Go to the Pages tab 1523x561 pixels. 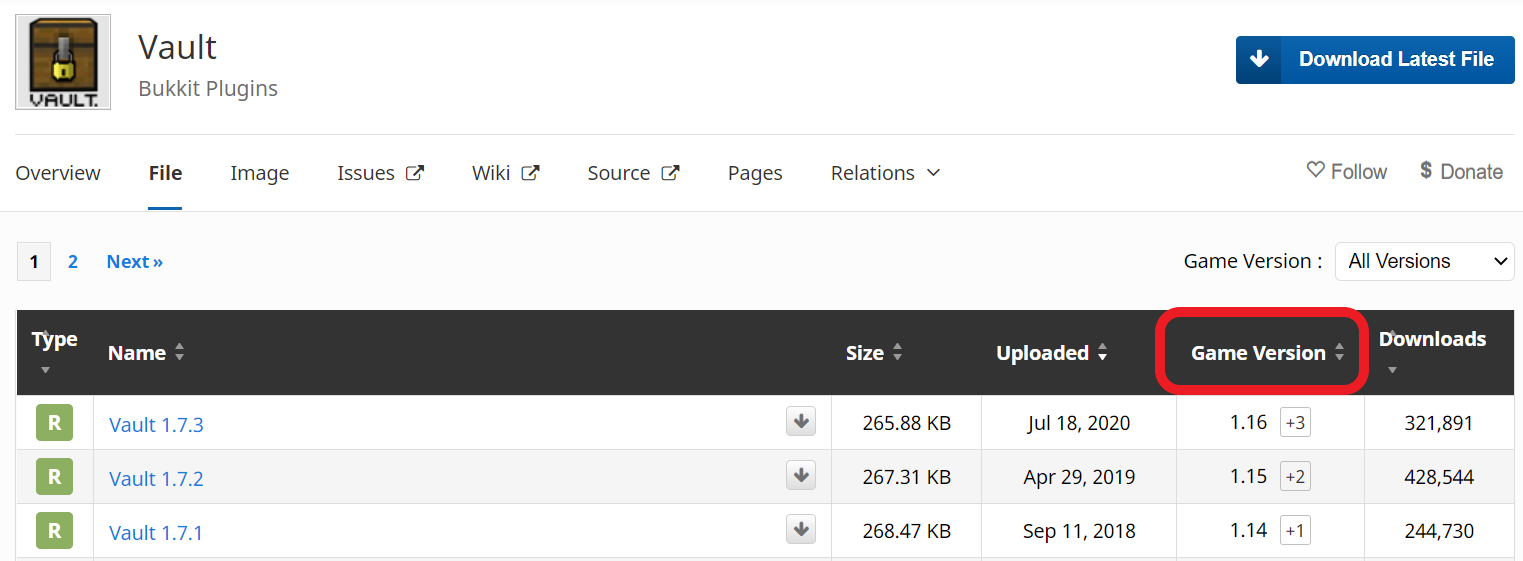(x=755, y=173)
